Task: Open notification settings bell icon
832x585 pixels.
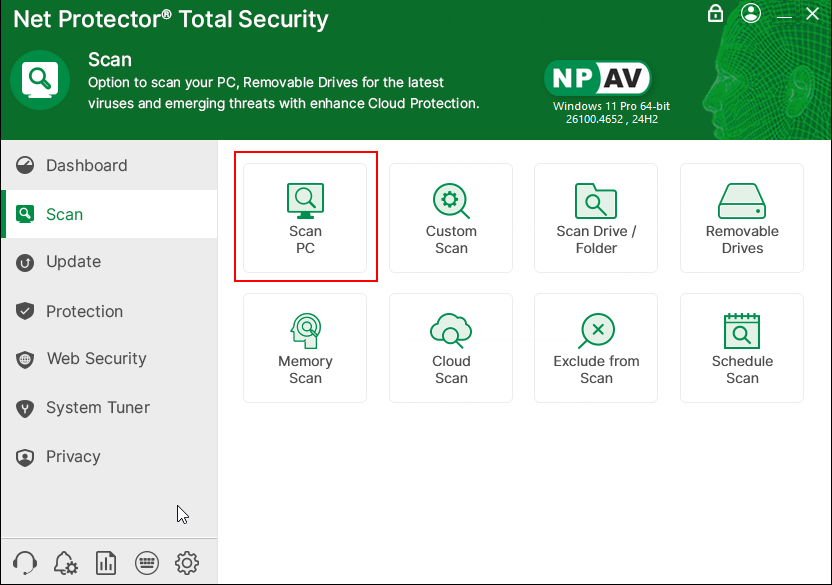Action: point(66,563)
